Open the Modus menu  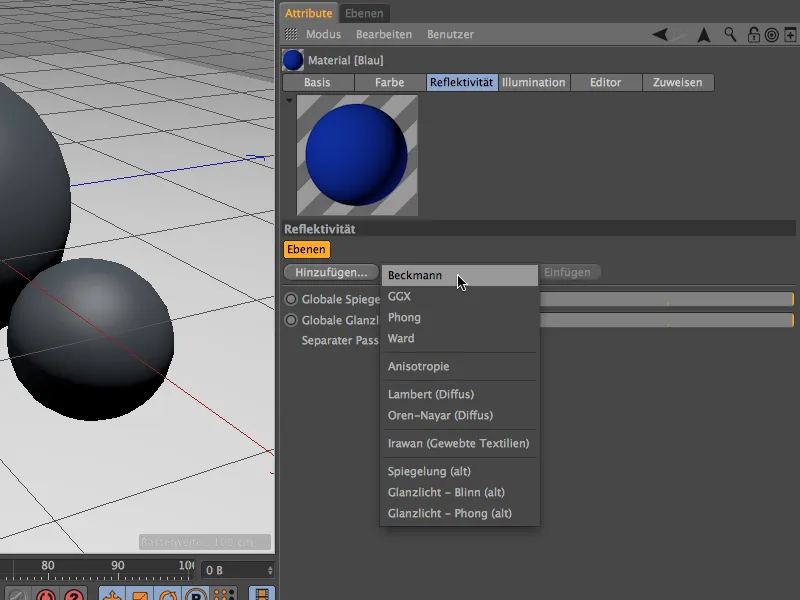[x=323, y=34]
